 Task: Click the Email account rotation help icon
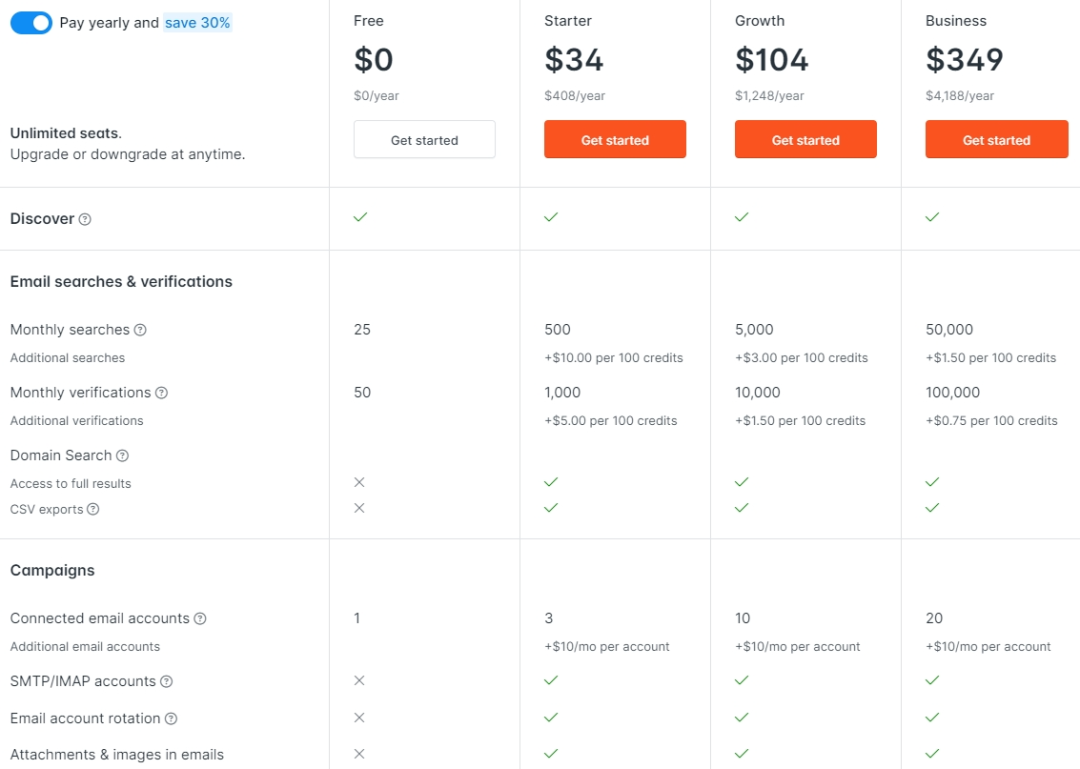[171, 719]
